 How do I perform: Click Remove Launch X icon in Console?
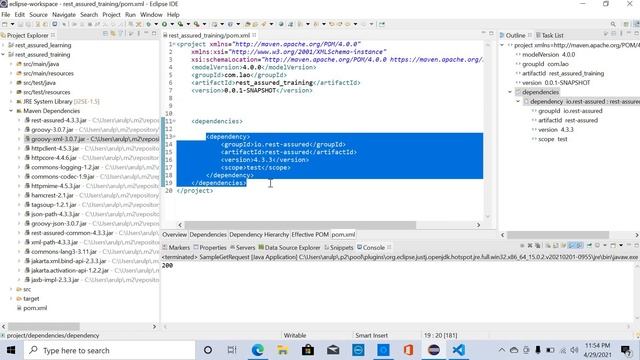coord(530,246)
